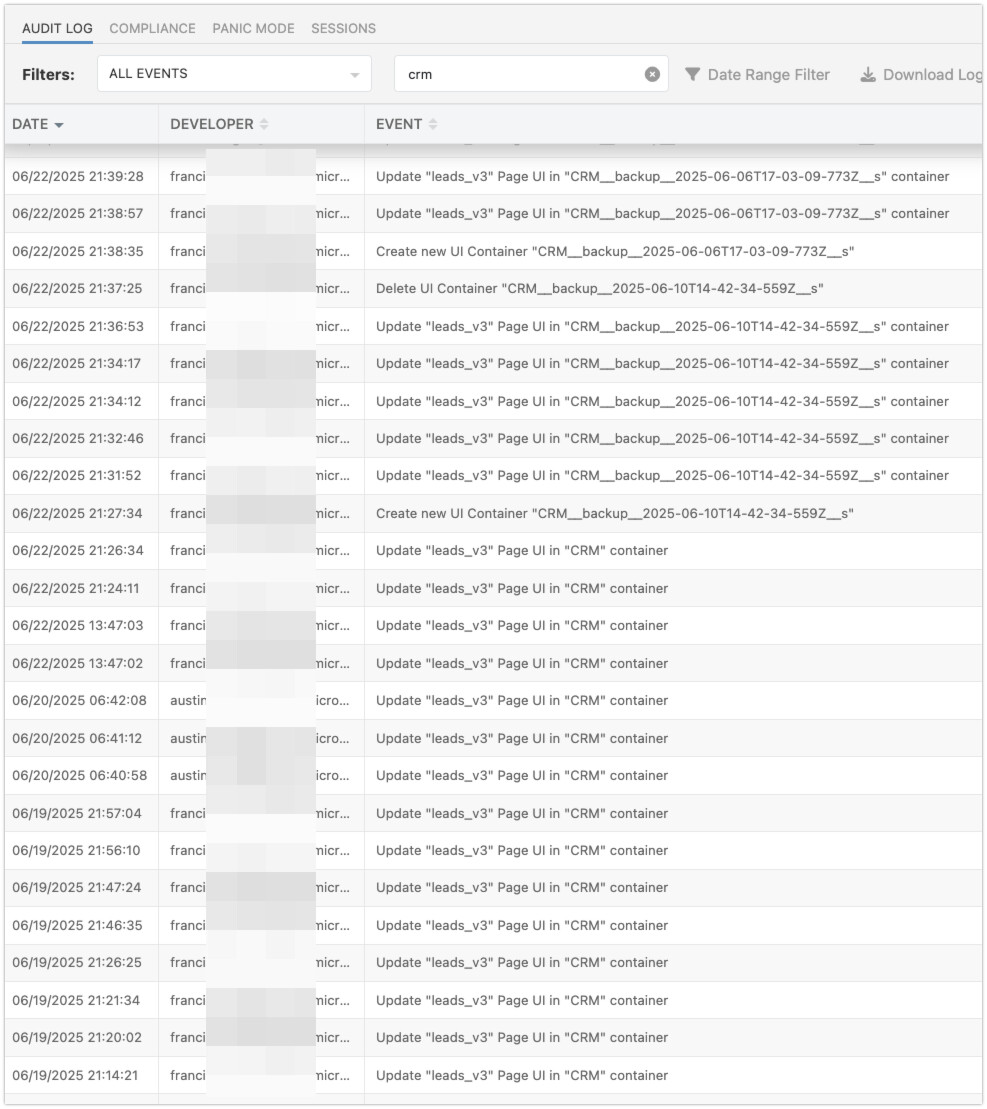The height and width of the screenshot is (1109, 987).
Task: Select the 06/20/2025 06:41:12 date cell
Action: [x=77, y=739]
